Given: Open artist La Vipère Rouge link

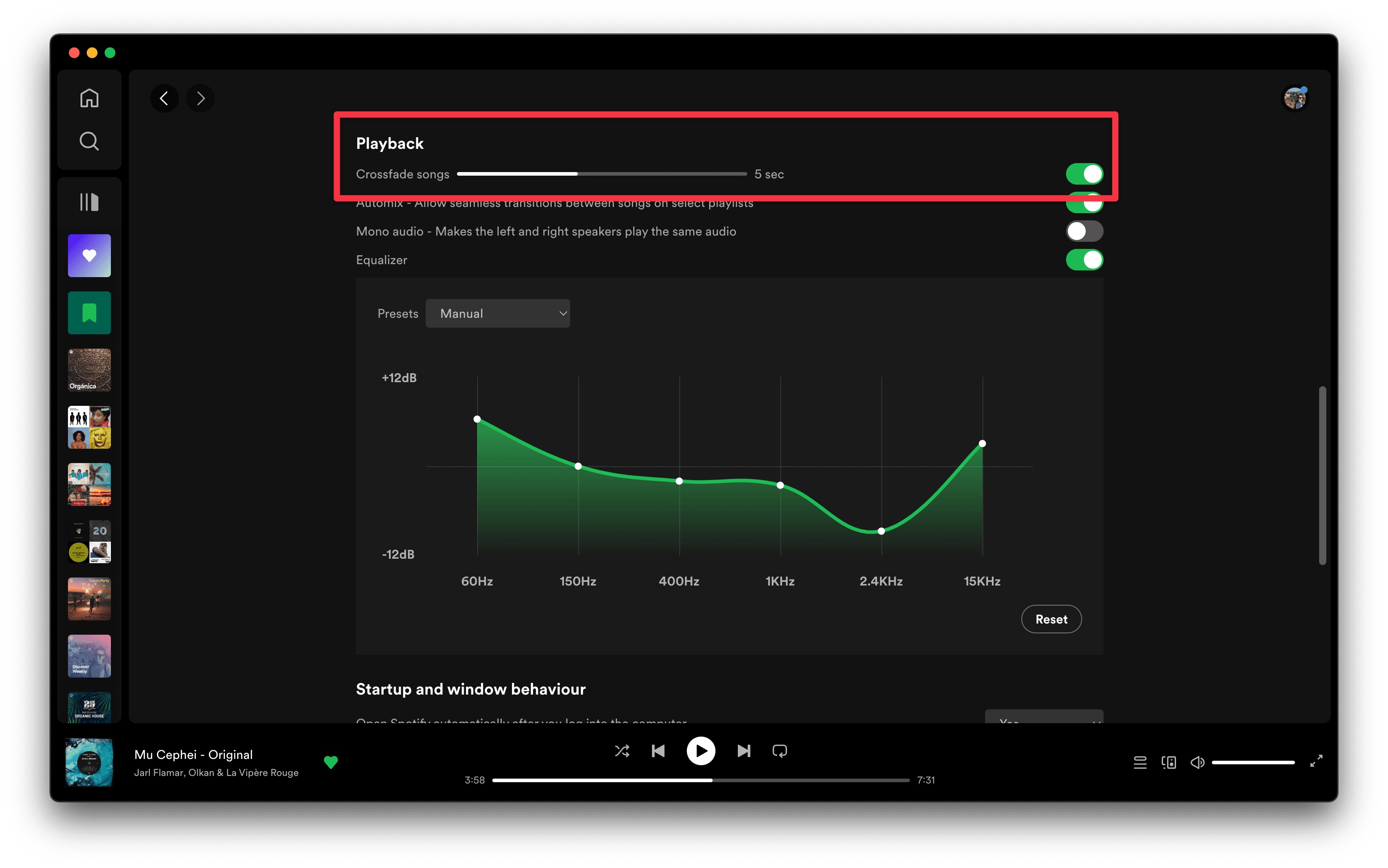Looking at the screenshot, I should (262, 773).
